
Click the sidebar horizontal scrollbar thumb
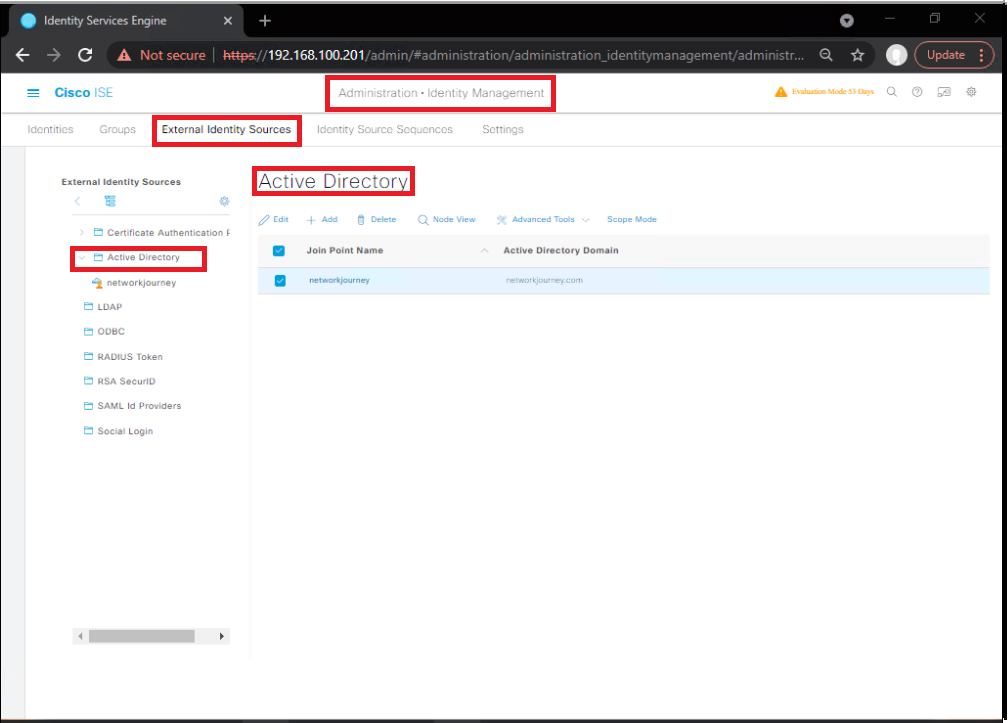click(x=141, y=636)
